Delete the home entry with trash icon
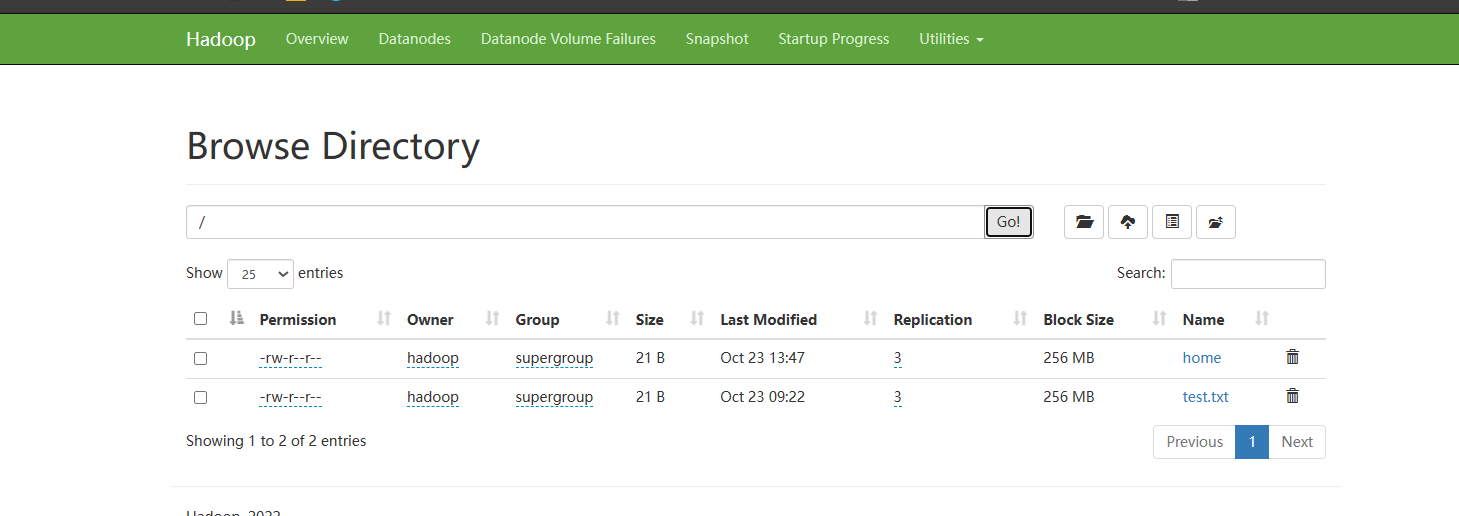This screenshot has height=516, width=1459. pos(1292,357)
